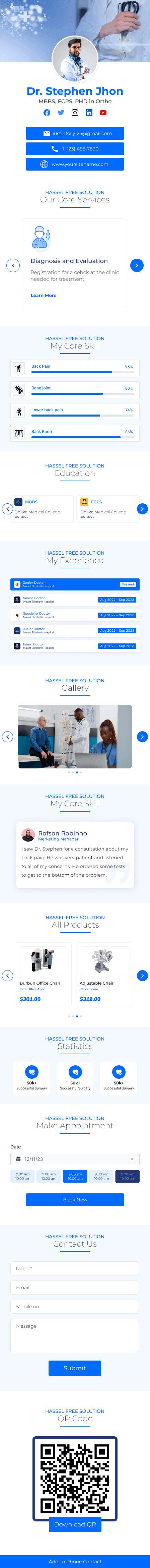Follow the Learn More link
This screenshot has height=1568, width=150.
coord(44,295)
